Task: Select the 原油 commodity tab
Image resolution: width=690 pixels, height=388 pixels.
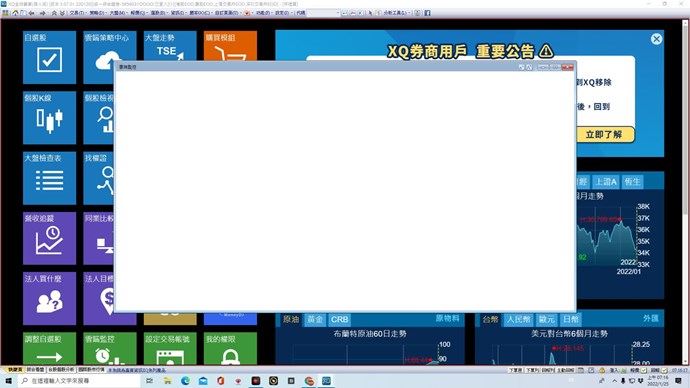Action: 291,319
